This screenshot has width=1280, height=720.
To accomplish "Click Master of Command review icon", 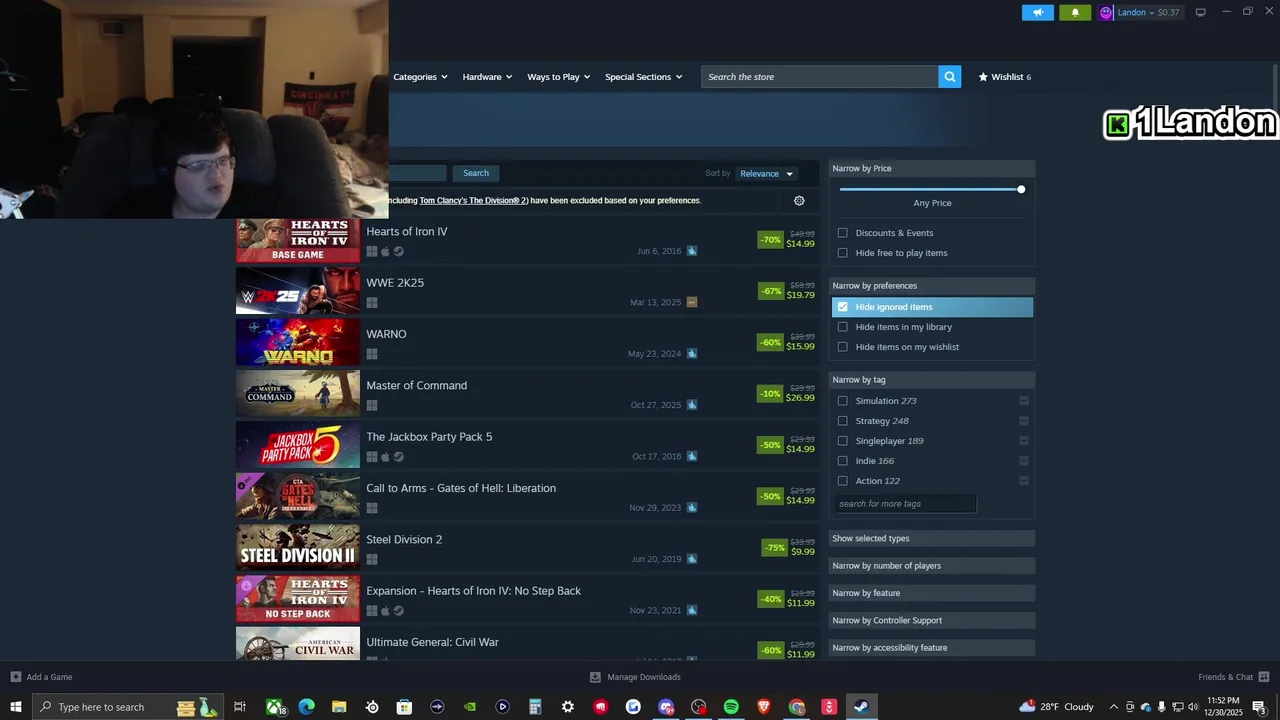I will pyautogui.click(x=691, y=405).
